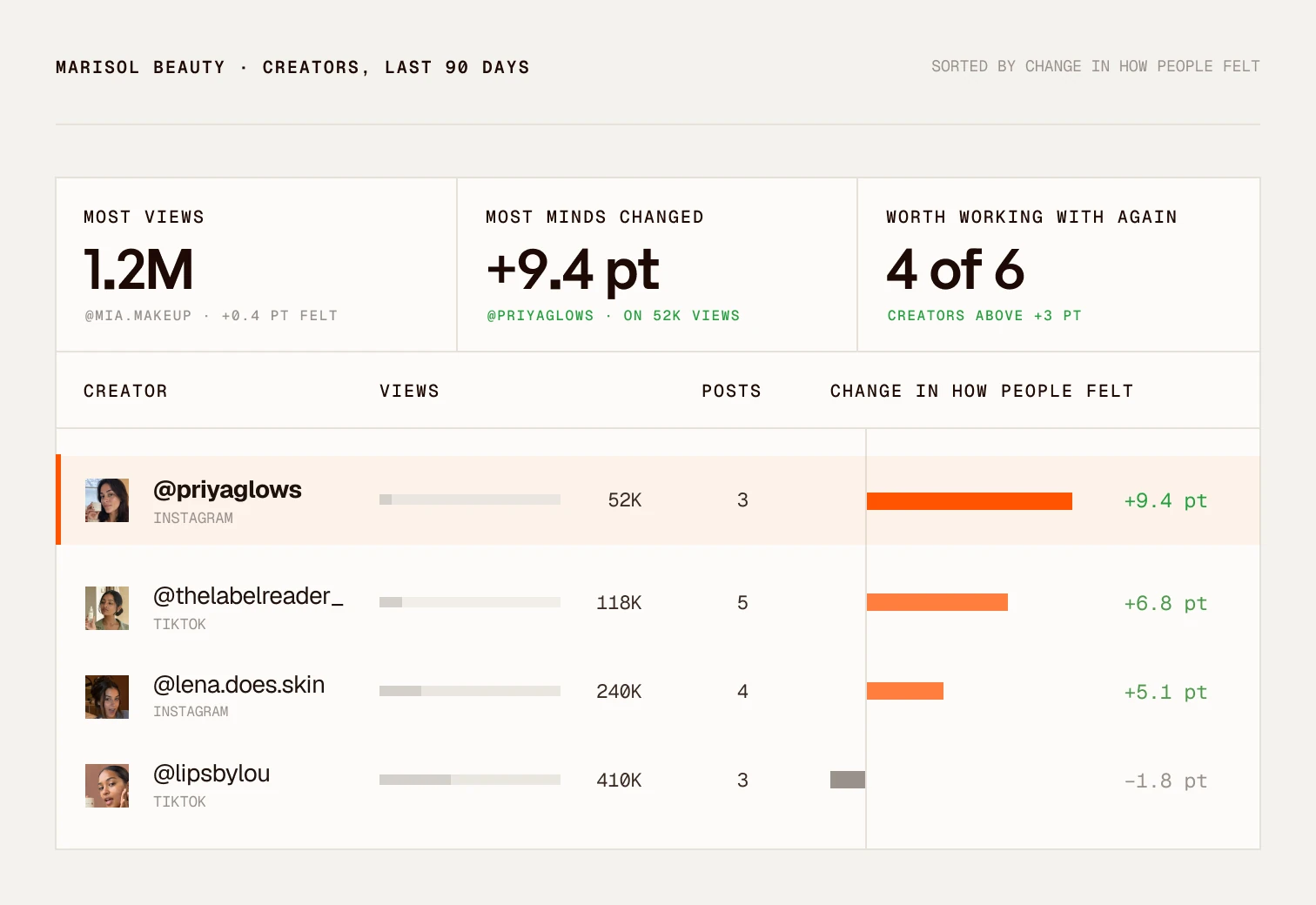Click the Sorted By Change label
The width and height of the screenshot is (1316, 905).
[x=1096, y=66]
